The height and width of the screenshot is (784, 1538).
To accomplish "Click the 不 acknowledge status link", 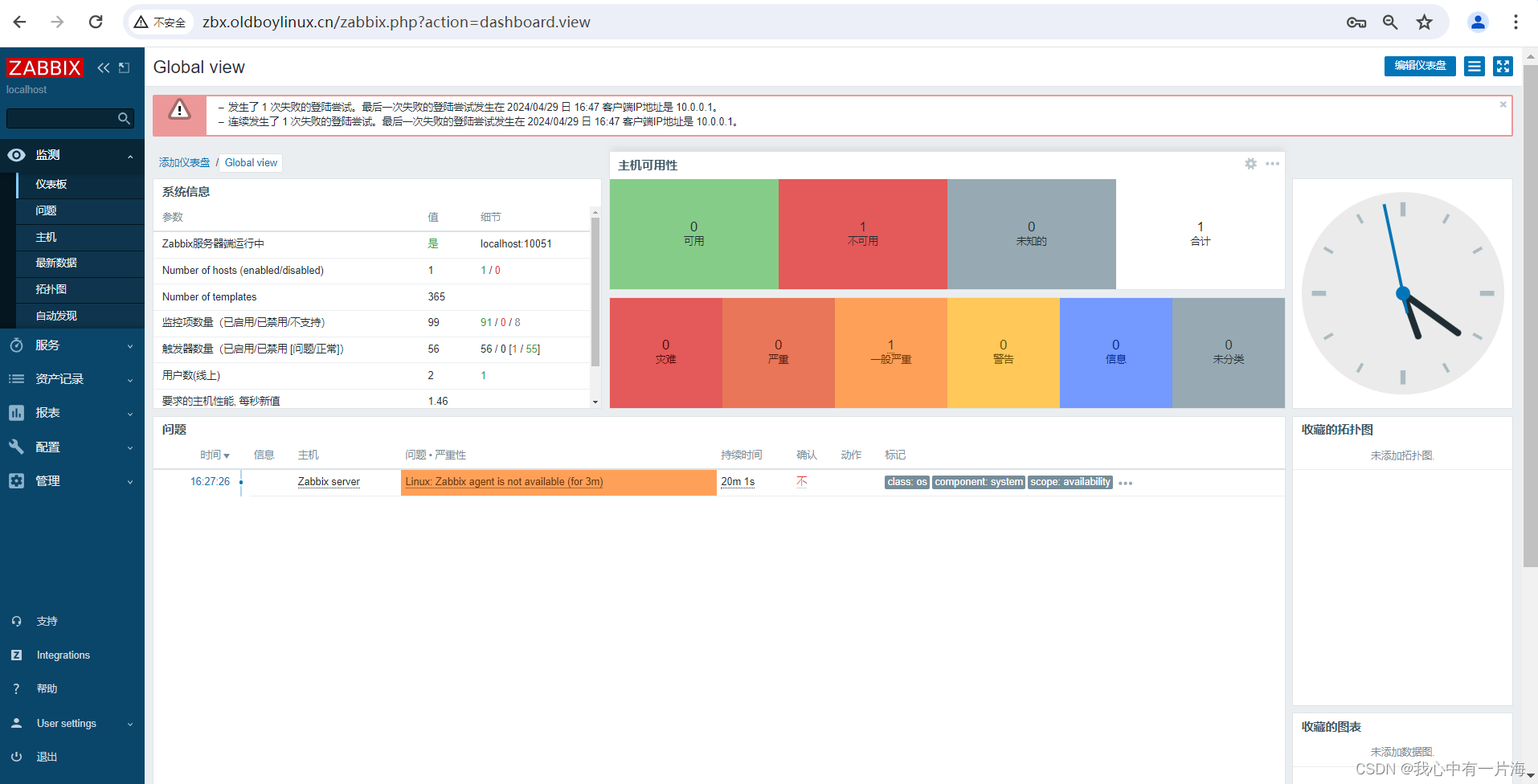I will 802,482.
